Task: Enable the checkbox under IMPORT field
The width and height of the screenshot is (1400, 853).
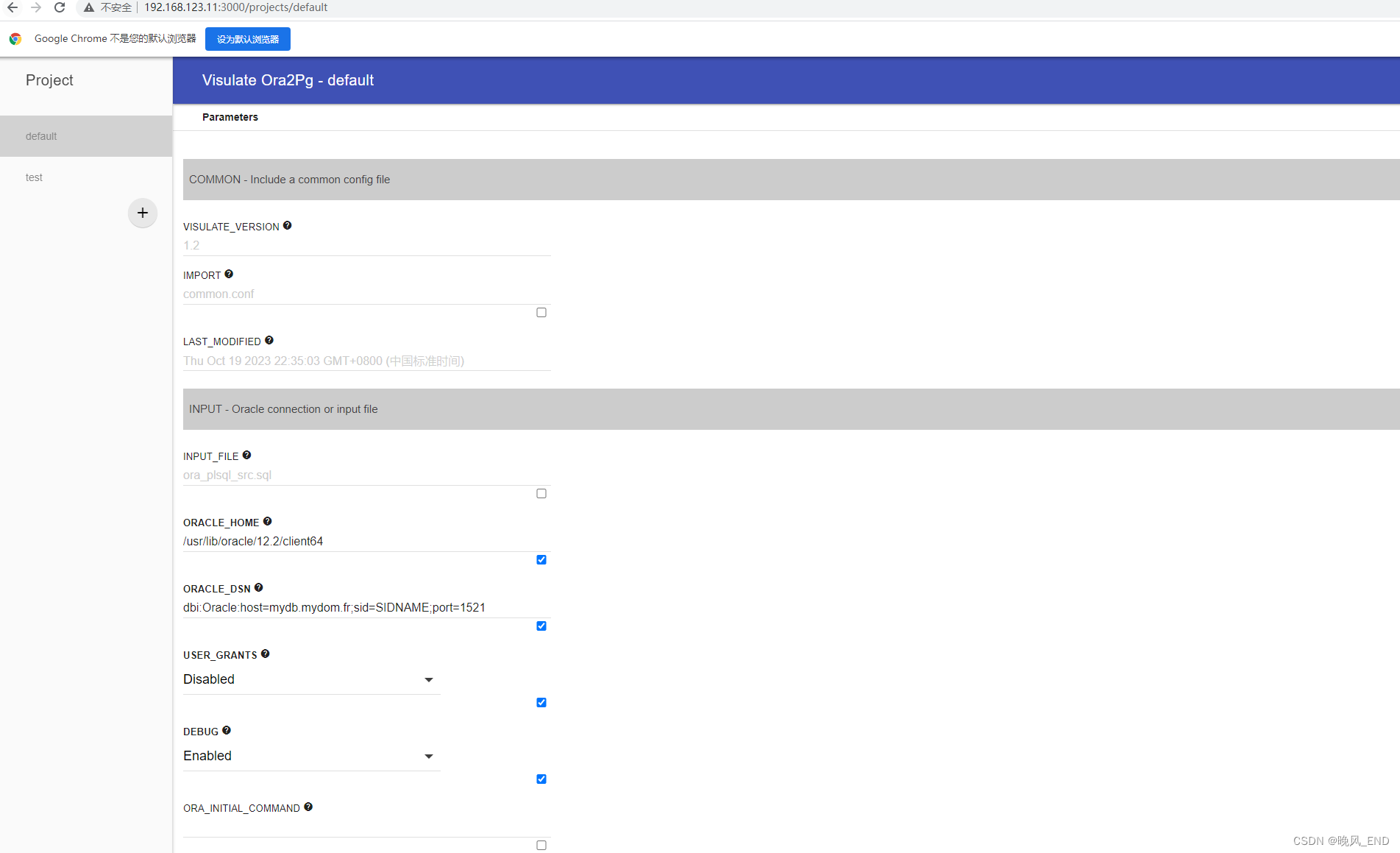Action: pyautogui.click(x=541, y=312)
